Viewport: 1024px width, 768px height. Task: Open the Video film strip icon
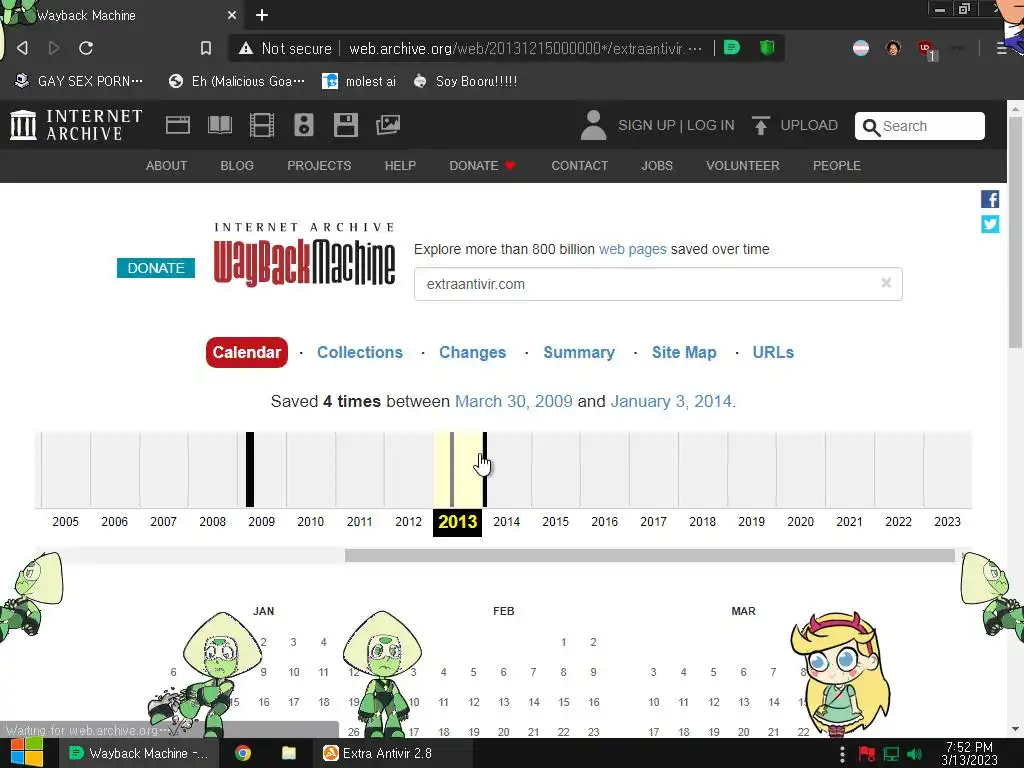pyautogui.click(x=262, y=125)
